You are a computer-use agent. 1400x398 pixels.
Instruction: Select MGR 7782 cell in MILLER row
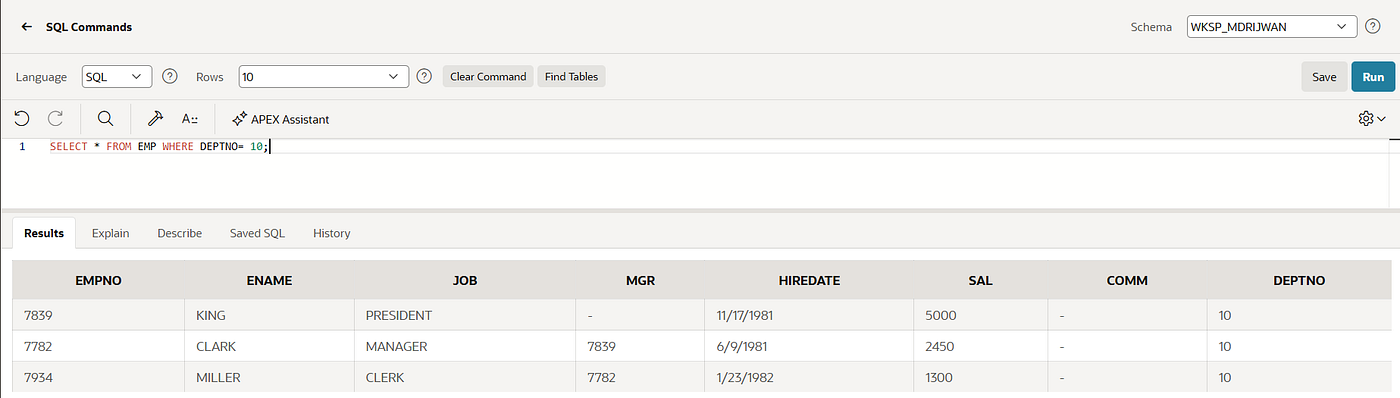640,377
